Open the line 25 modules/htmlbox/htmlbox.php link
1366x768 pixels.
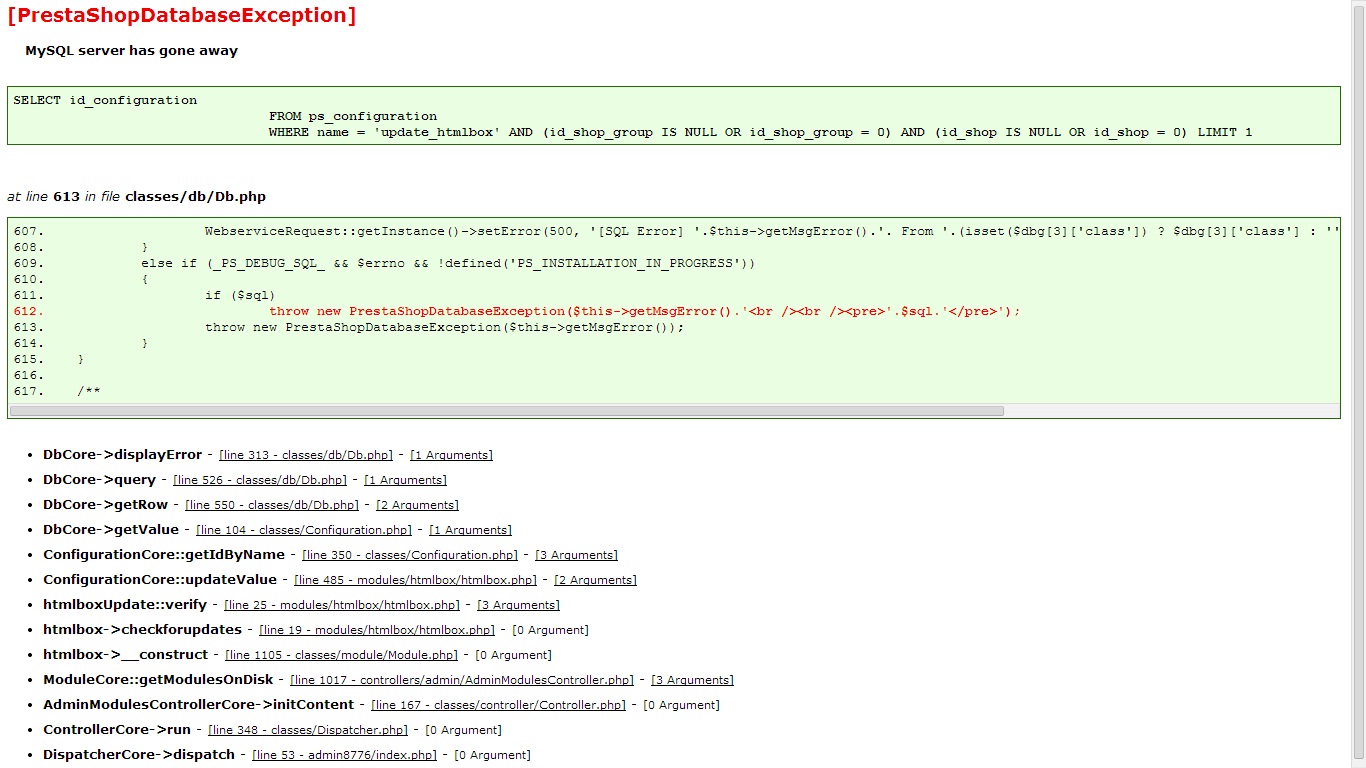[x=342, y=605]
